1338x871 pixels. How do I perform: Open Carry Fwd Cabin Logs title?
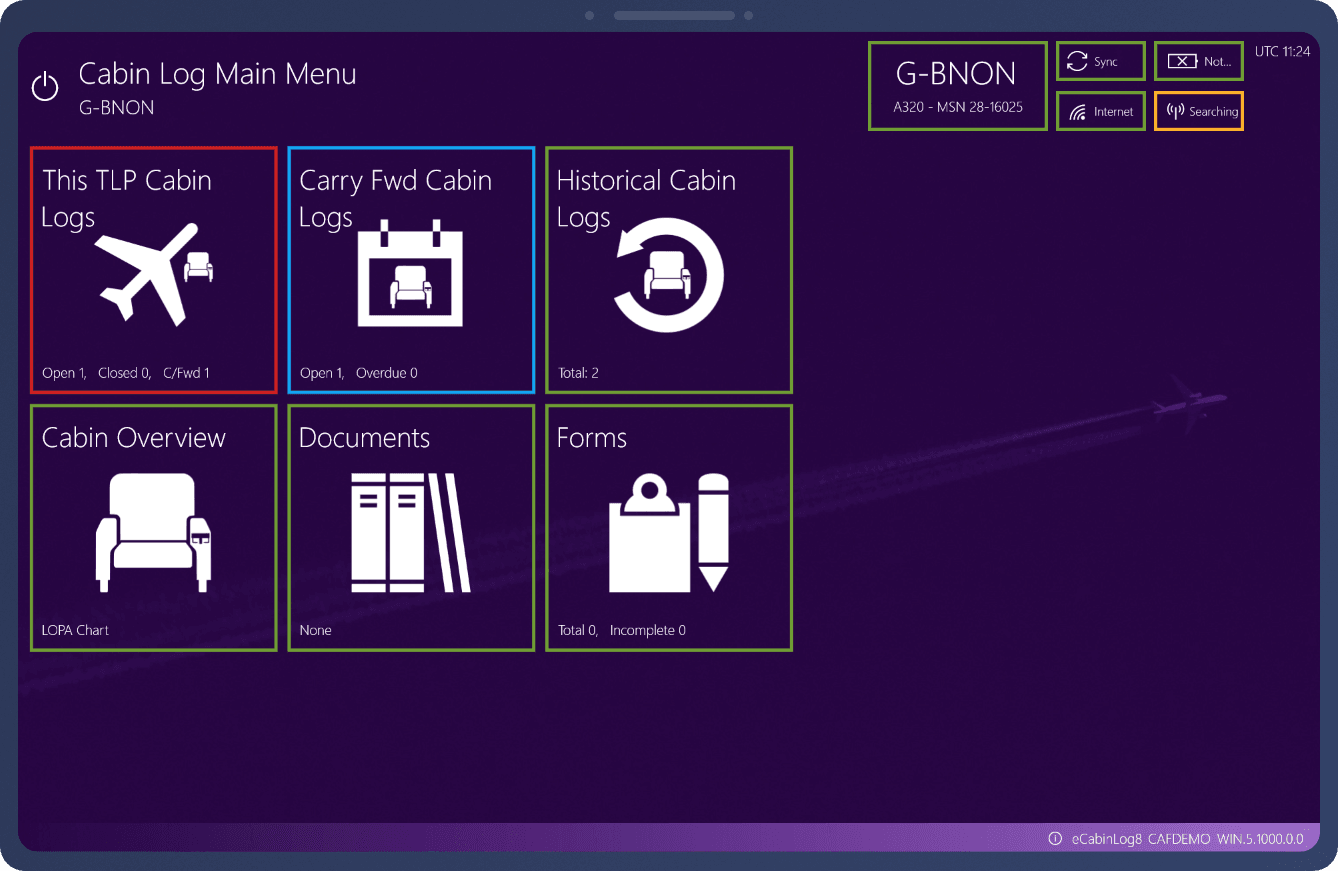[395, 198]
